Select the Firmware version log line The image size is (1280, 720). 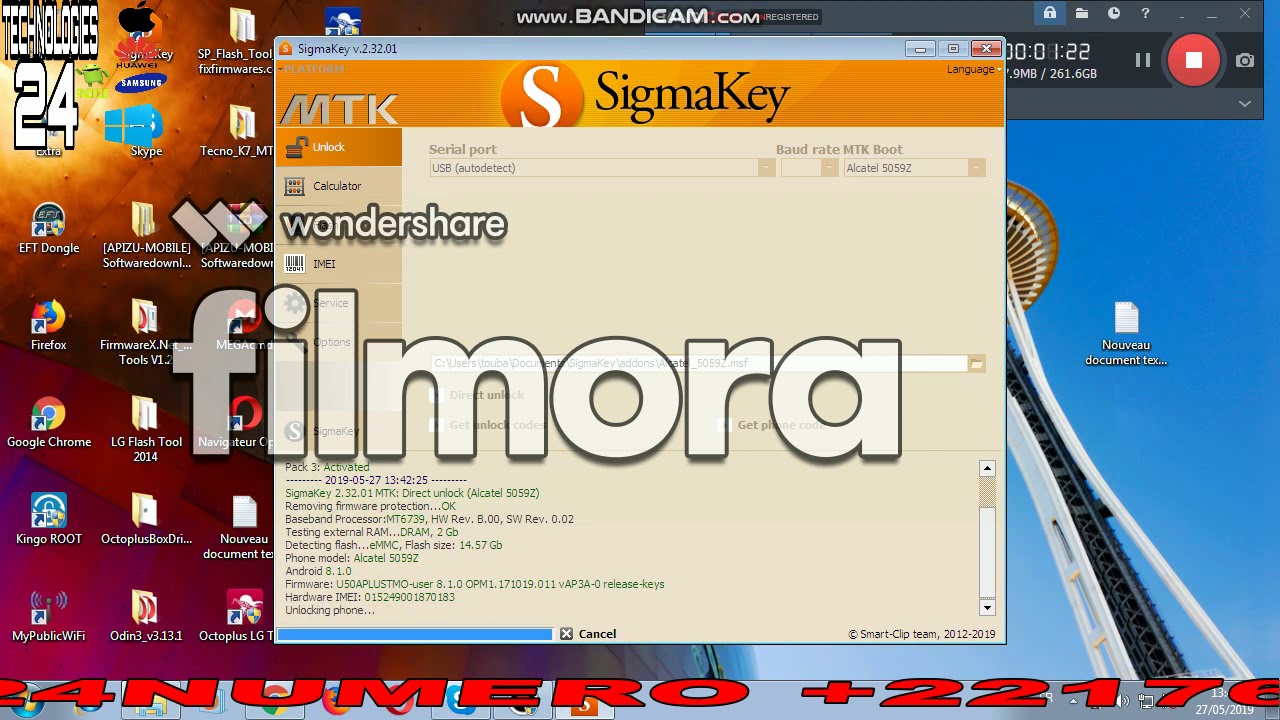[x=475, y=584]
